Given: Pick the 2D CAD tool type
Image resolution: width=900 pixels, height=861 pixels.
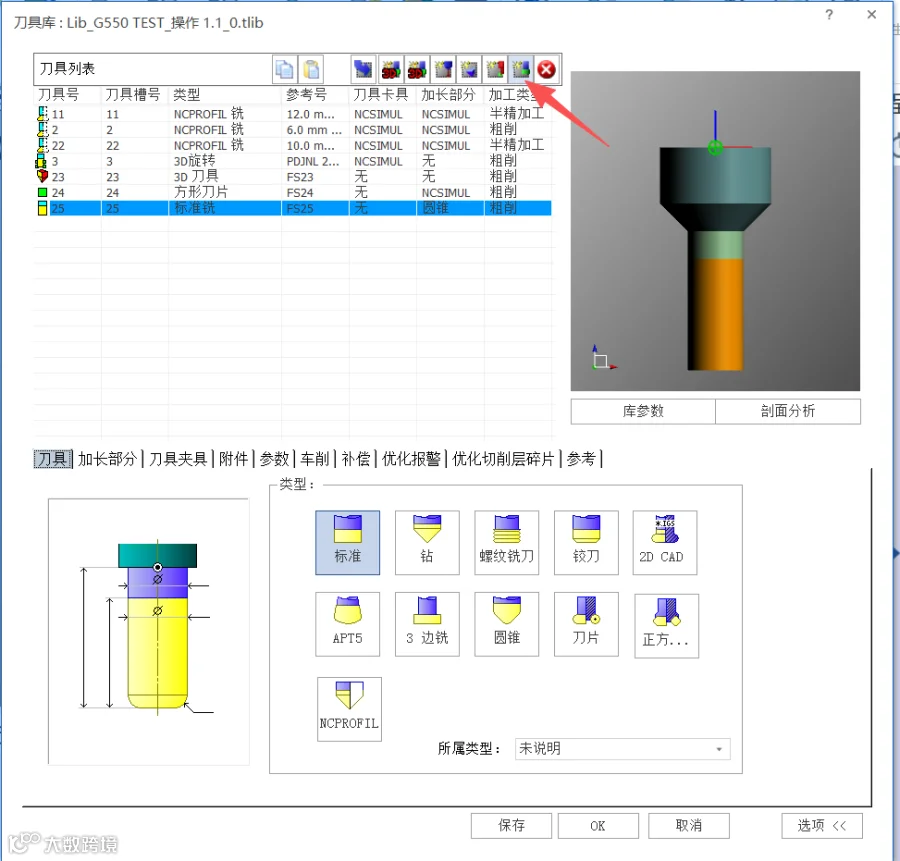Looking at the screenshot, I should pyautogui.click(x=665, y=542).
